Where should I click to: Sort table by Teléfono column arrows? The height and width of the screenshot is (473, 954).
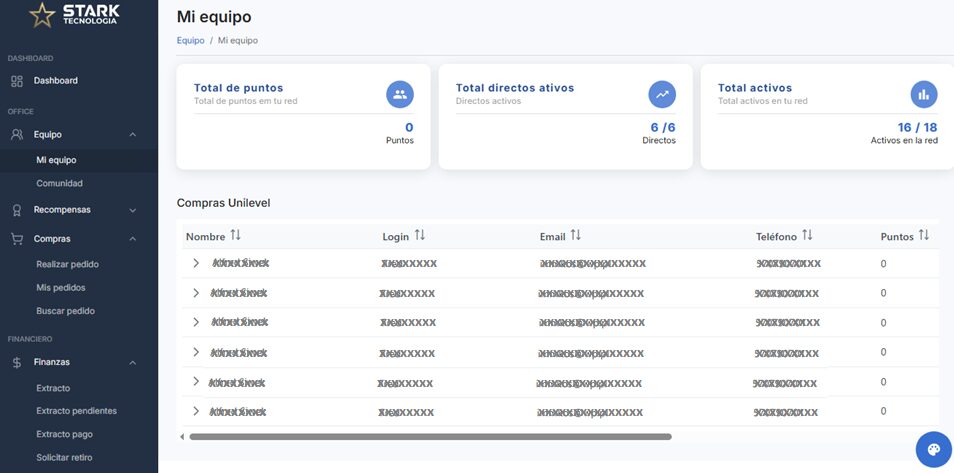(807, 235)
